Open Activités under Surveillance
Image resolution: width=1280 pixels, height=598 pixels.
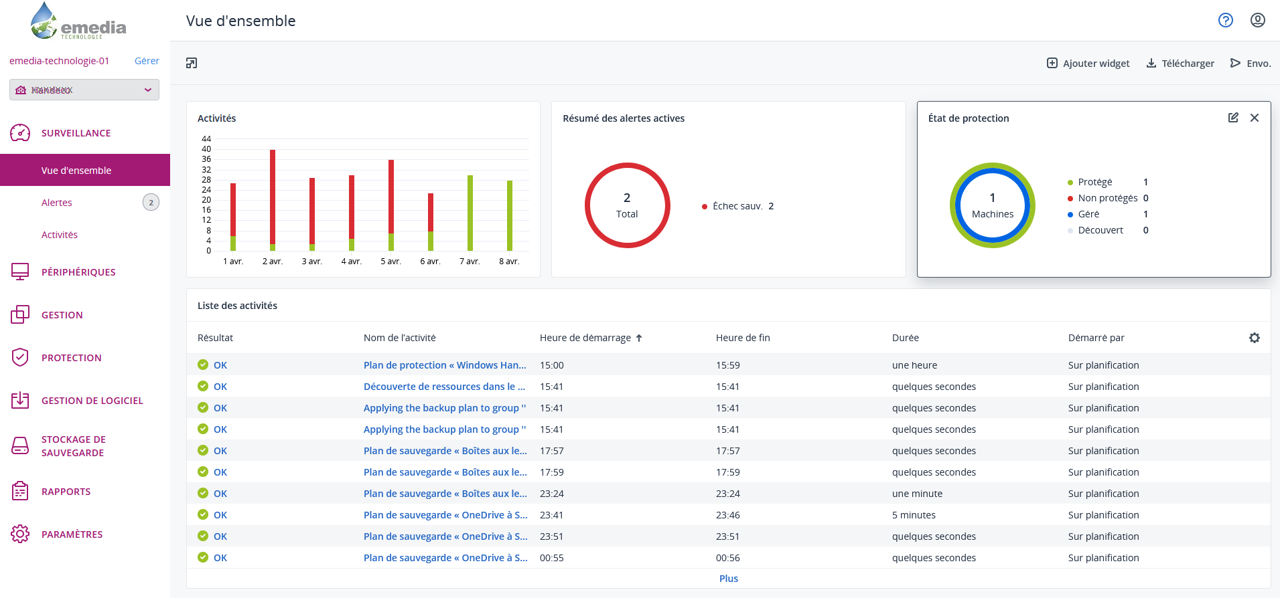coord(61,234)
